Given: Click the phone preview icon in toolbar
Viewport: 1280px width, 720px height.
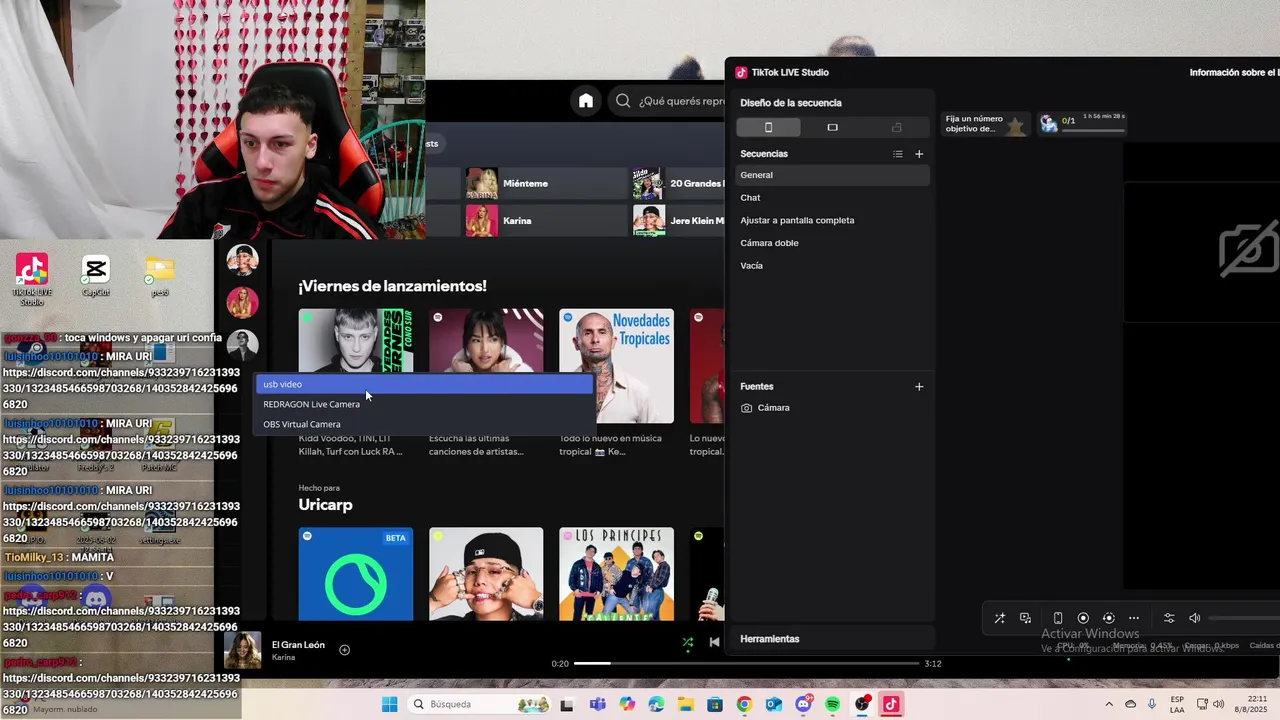Looking at the screenshot, I should (1058, 618).
